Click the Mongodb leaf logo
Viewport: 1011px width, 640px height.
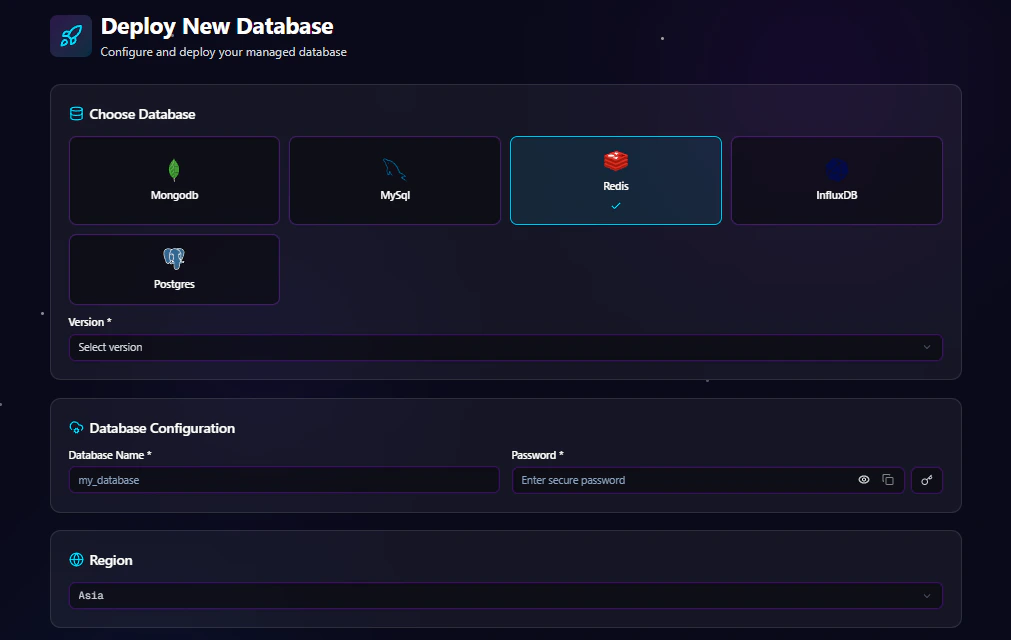coord(174,170)
